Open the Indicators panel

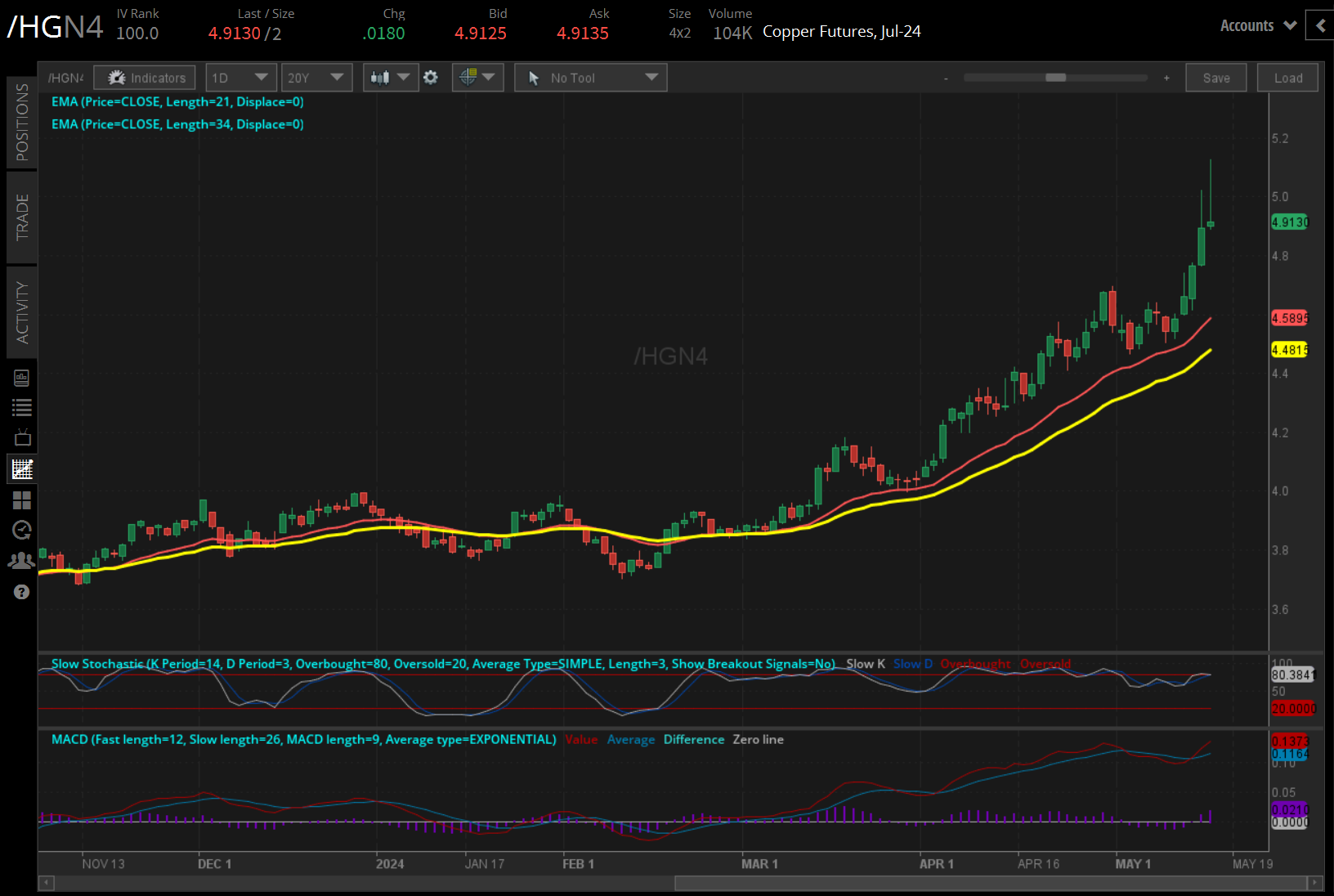pos(145,78)
